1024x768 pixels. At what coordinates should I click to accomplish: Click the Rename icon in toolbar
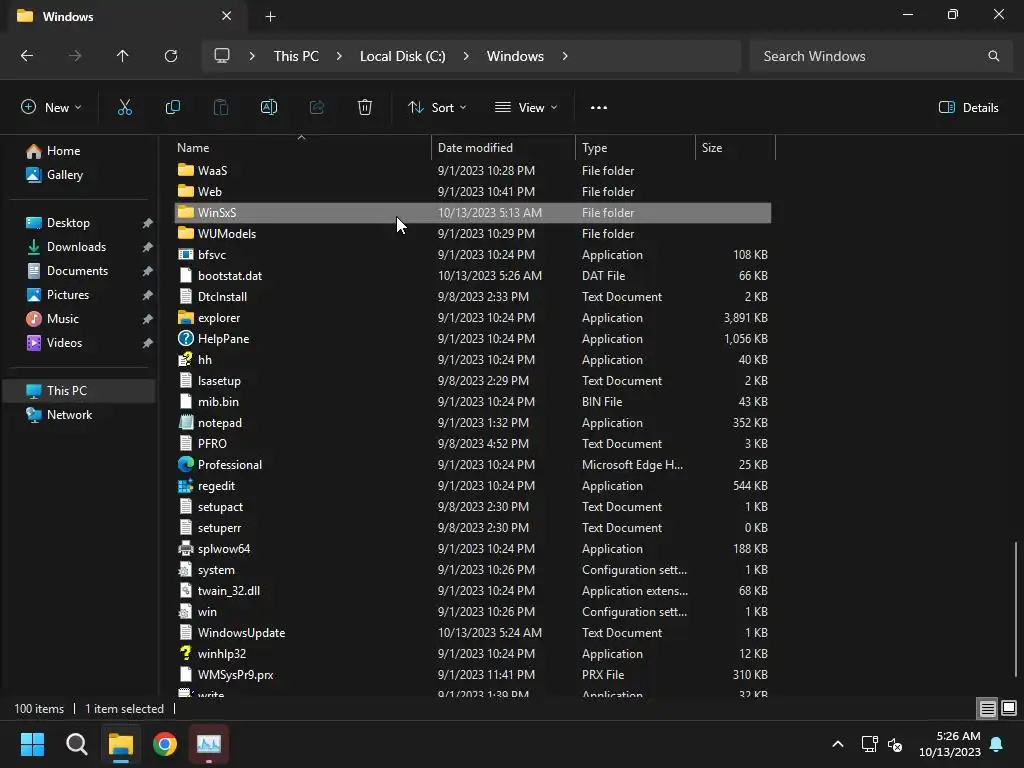(x=269, y=108)
